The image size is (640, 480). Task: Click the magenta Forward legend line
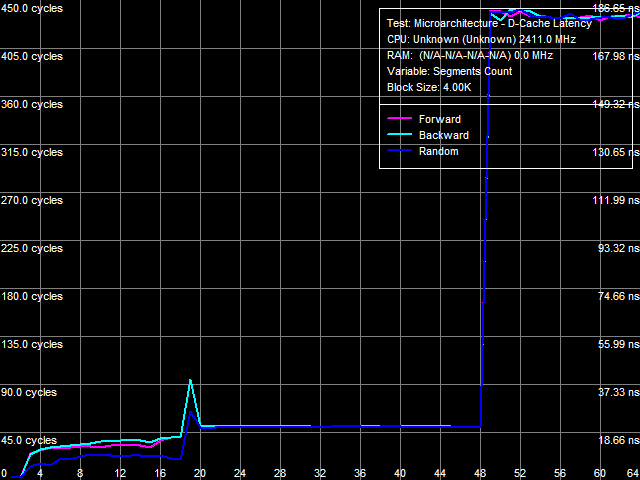pyautogui.click(x=400, y=119)
